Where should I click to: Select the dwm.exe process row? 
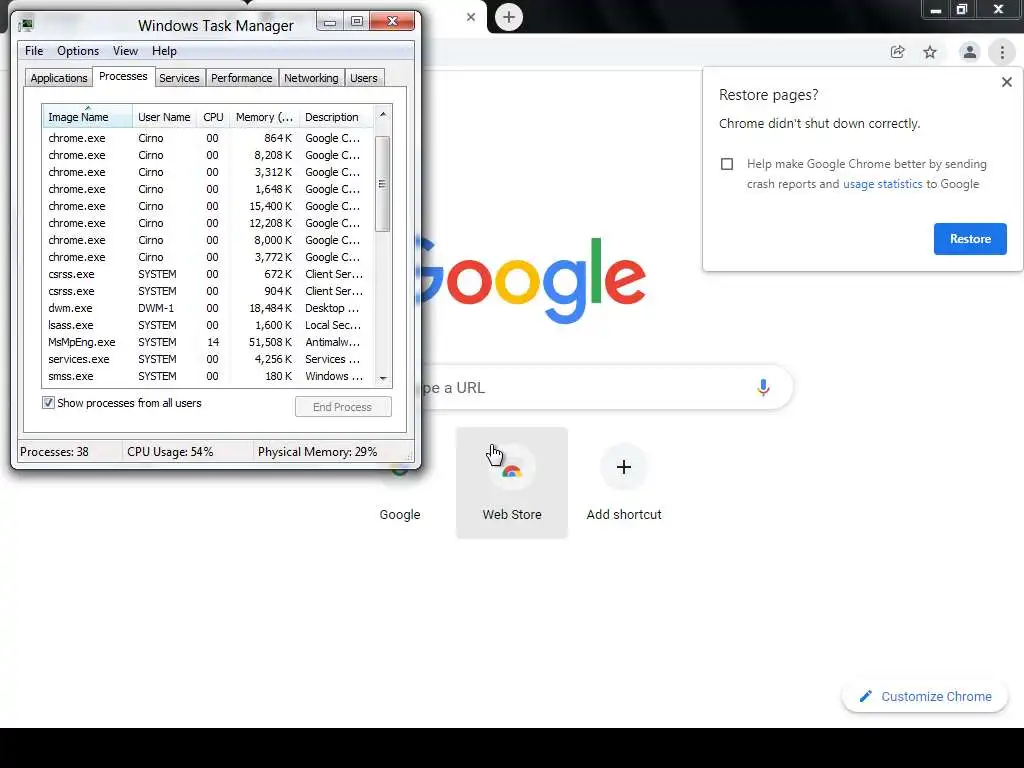pyautogui.click(x=207, y=308)
